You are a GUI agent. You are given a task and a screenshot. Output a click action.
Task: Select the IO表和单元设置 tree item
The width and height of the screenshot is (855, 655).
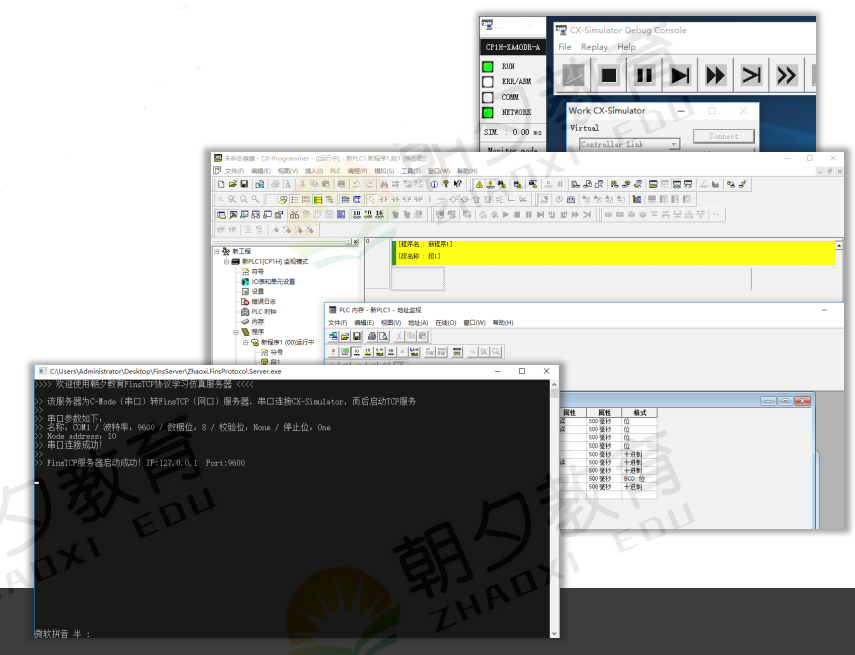tap(273, 282)
